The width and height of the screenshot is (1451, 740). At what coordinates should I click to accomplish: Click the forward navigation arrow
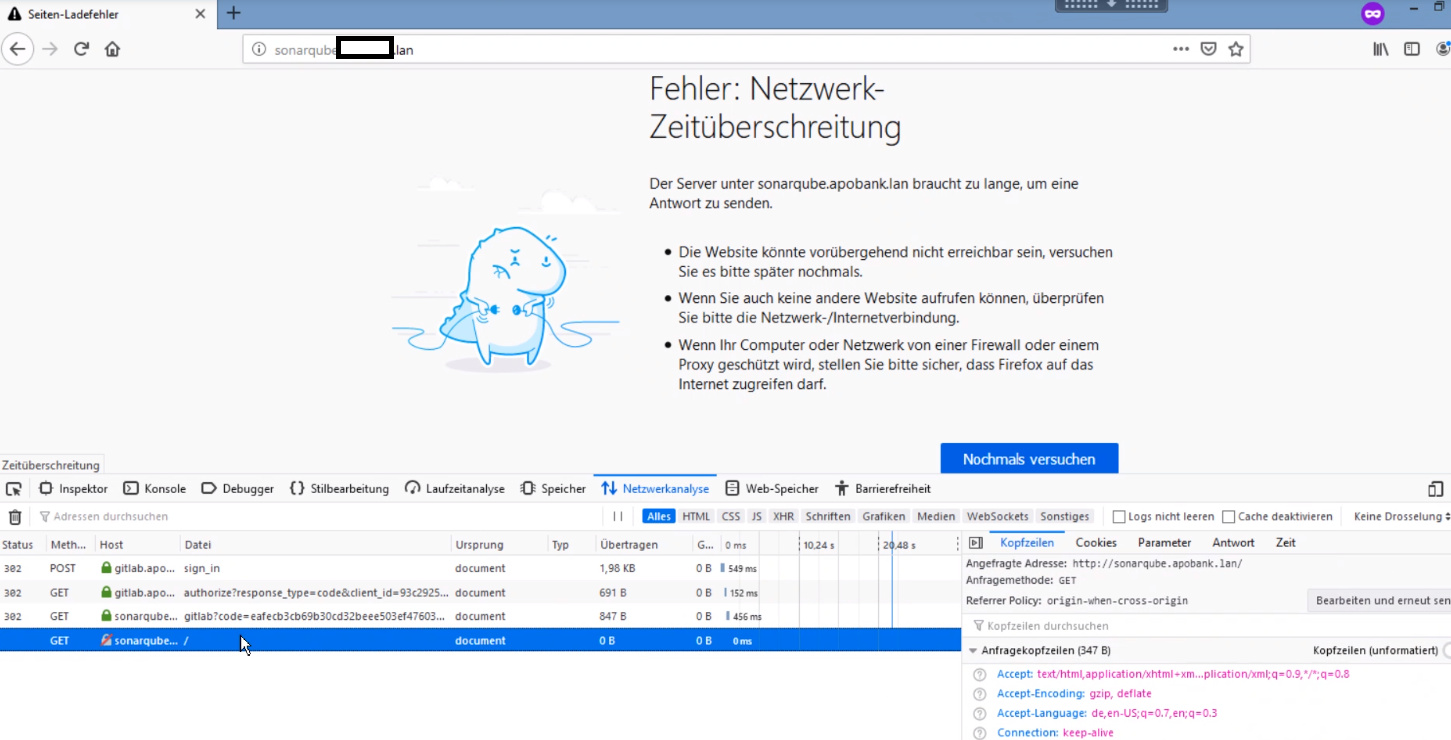(x=50, y=49)
